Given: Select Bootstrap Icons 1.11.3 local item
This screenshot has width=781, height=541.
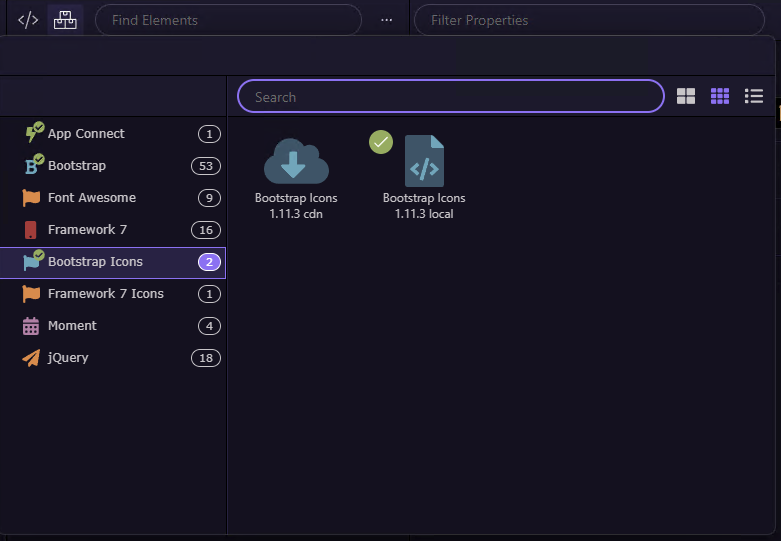Looking at the screenshot, I should pos(424,178).
